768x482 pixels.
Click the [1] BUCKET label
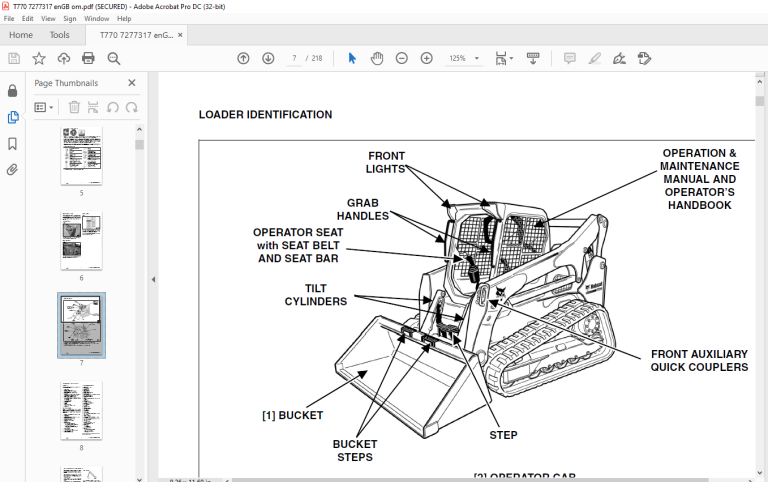point(292,415)
